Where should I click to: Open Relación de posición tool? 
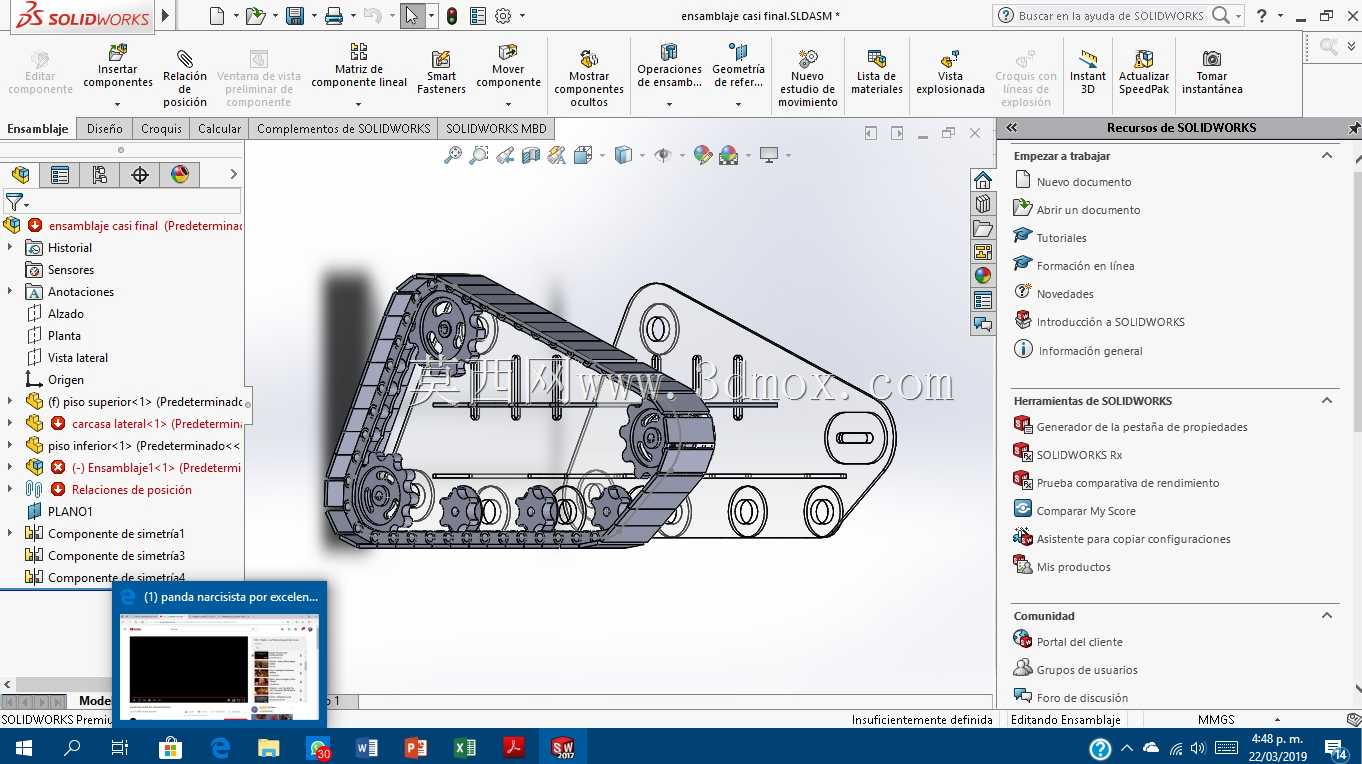click(185, 76)
